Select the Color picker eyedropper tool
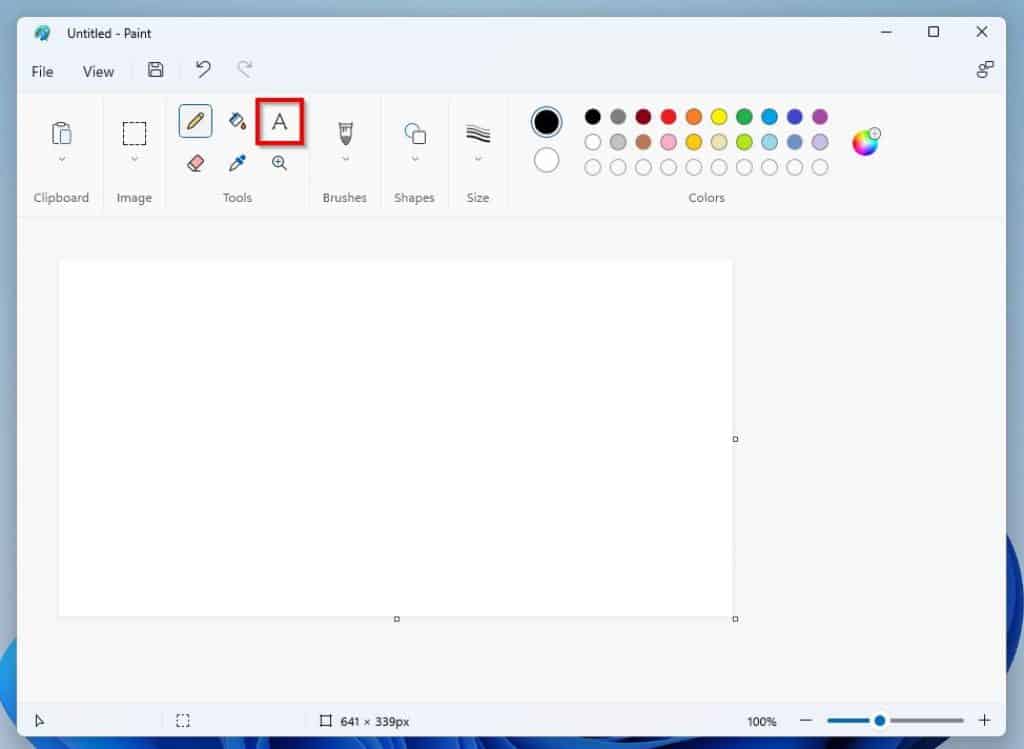The width and height of the screenshot is (1024, 749). 238,163
